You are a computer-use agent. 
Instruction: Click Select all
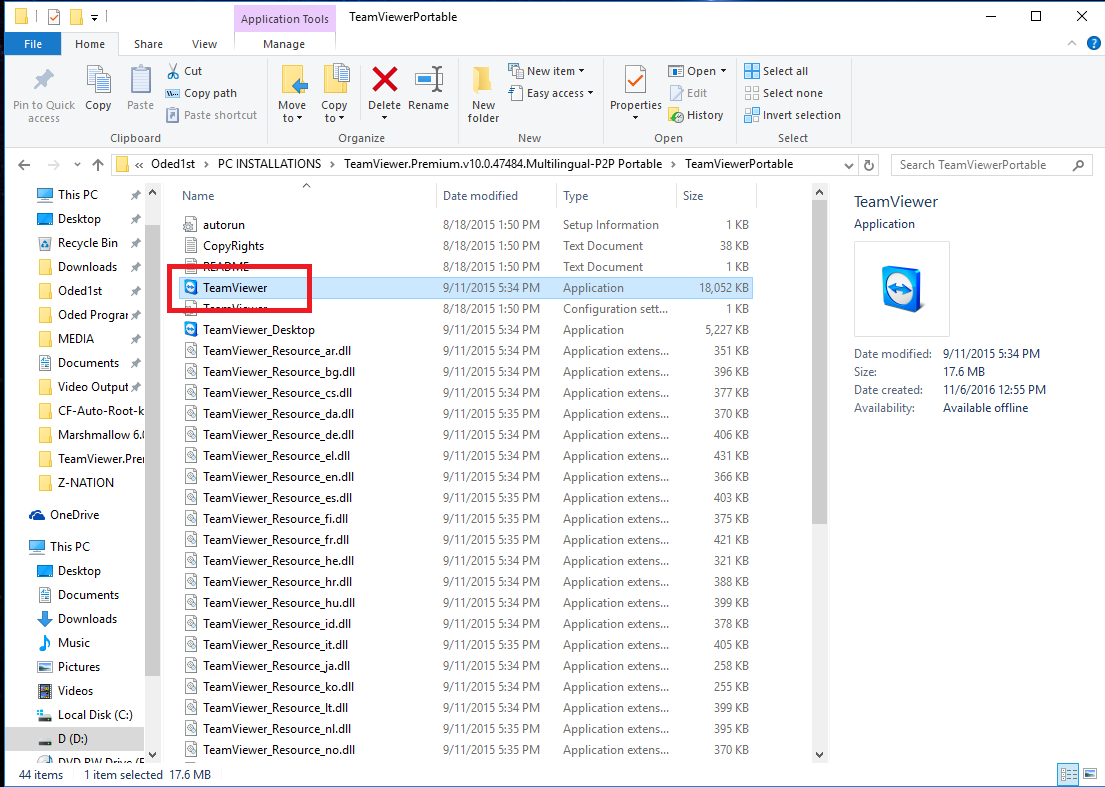click(776, 71)
